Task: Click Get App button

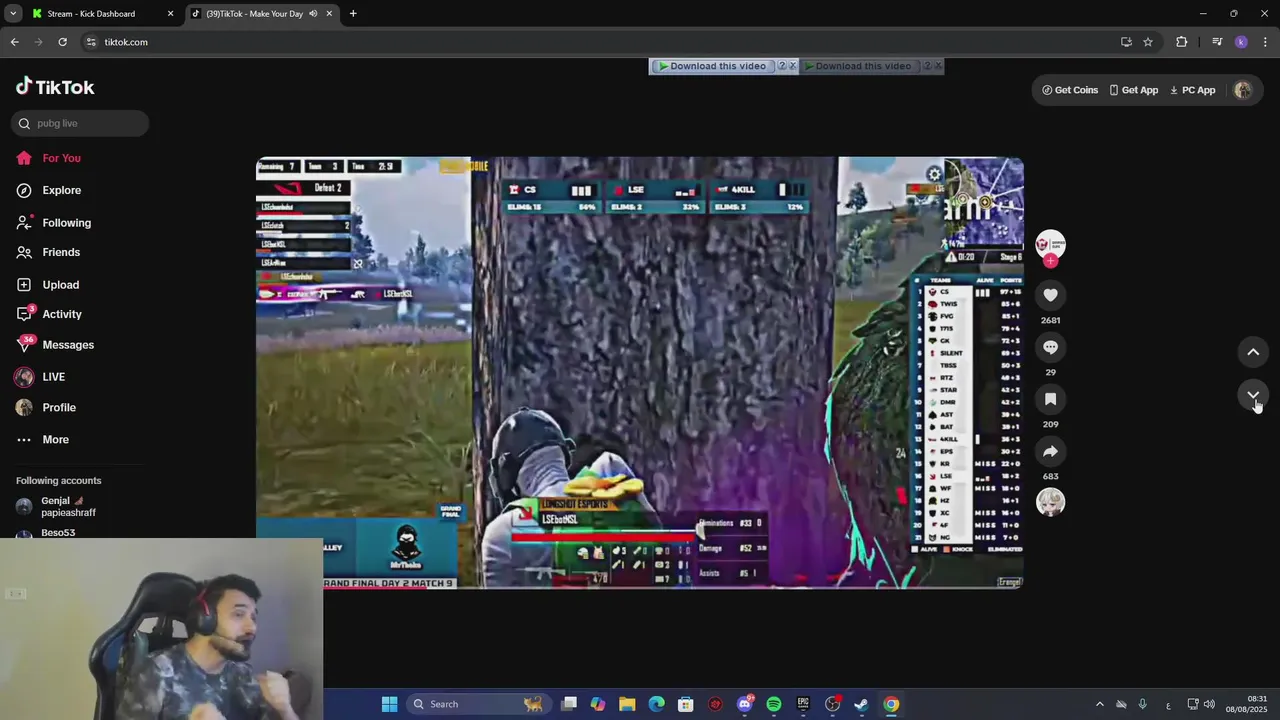Action: click(x=1133, y=90)
